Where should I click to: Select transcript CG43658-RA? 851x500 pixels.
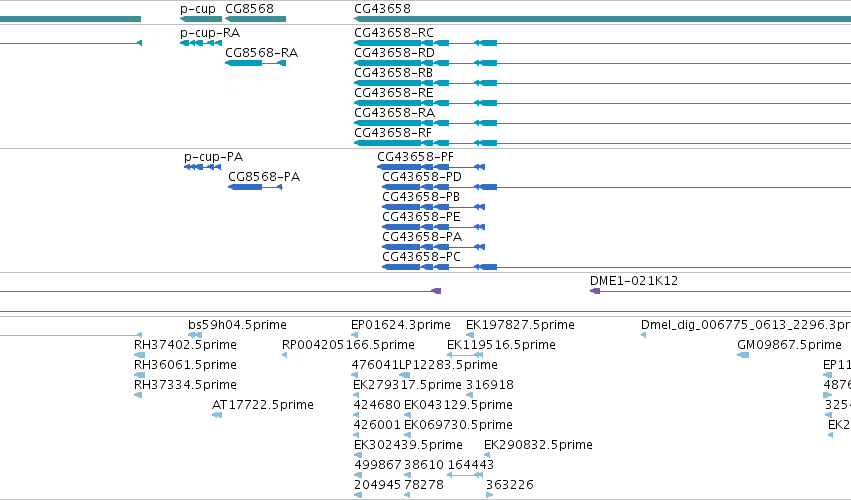(394, 112)
